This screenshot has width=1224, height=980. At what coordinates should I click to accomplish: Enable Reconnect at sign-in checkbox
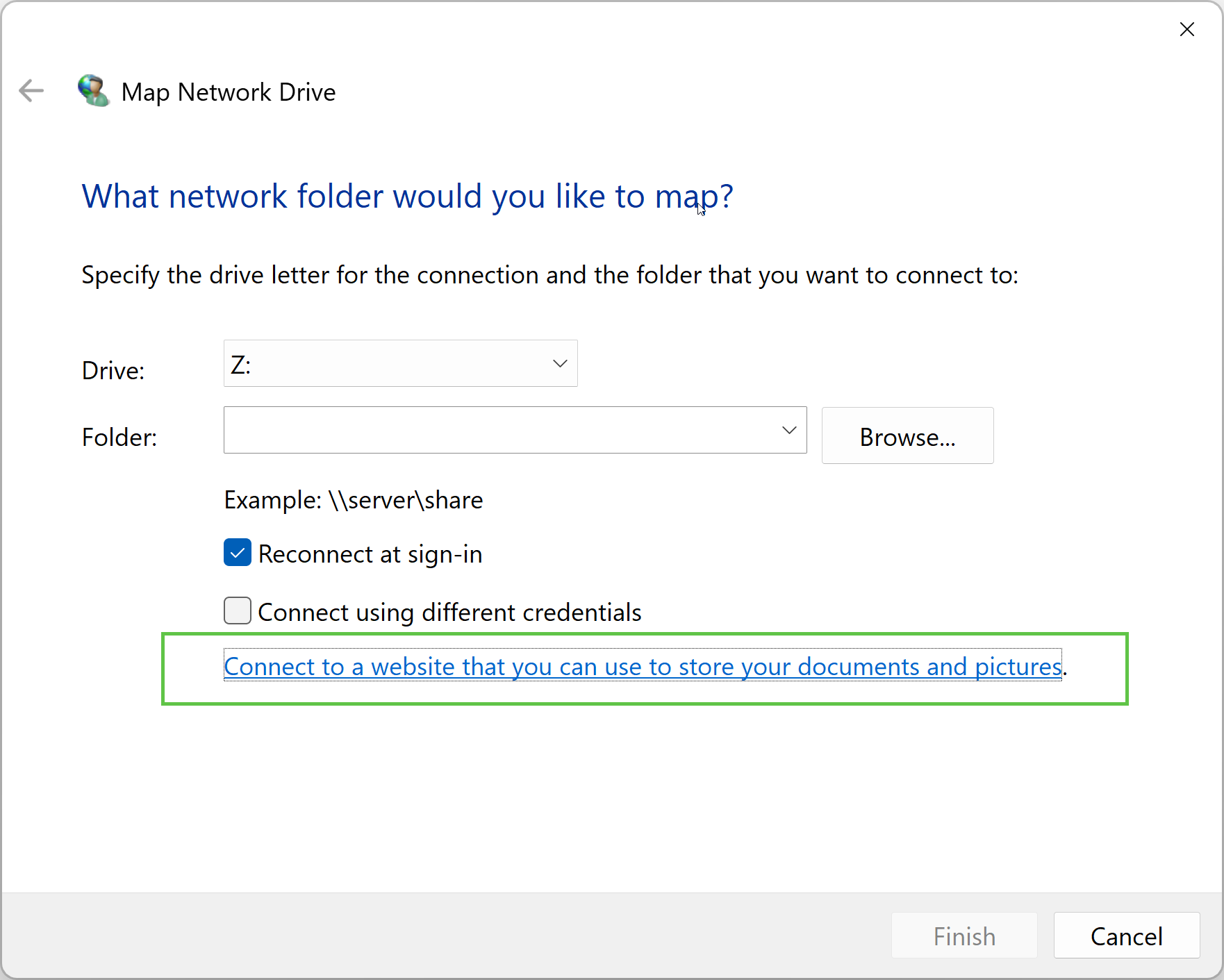tap(238, 553)
